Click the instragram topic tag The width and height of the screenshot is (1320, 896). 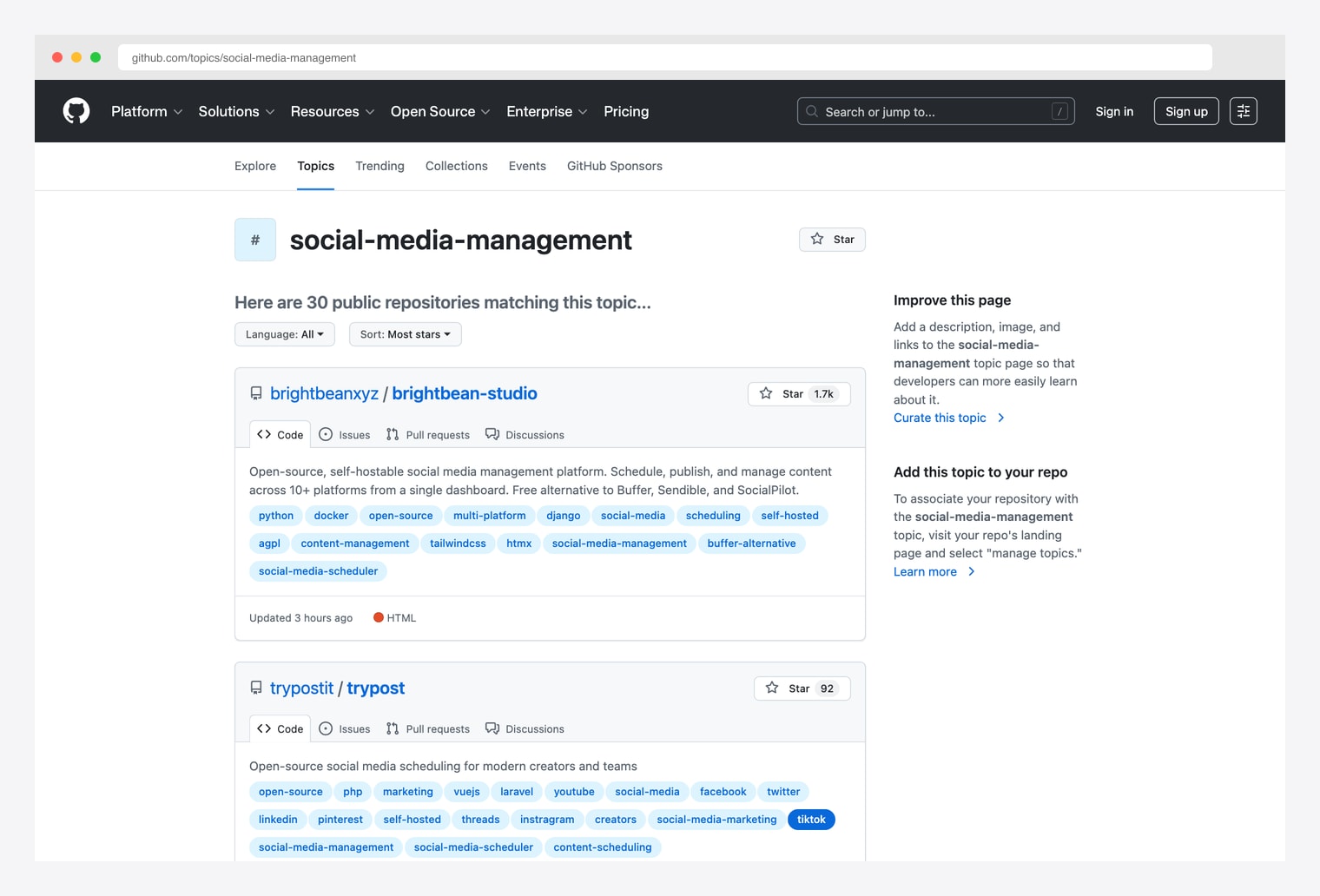pyautogui.click(x=547, y=820)
